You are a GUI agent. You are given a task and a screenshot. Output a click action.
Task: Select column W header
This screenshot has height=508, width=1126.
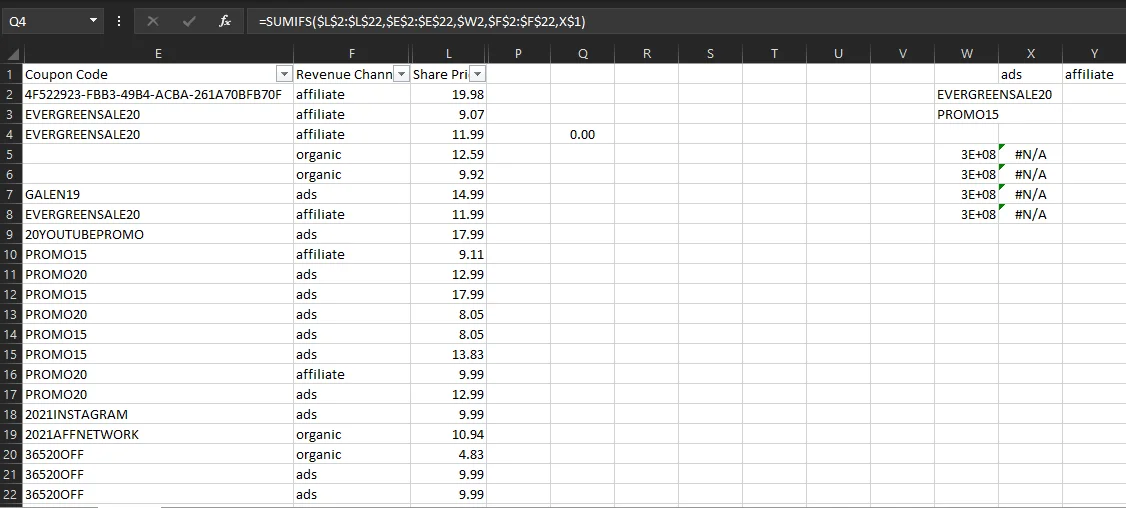pos(966,54)
